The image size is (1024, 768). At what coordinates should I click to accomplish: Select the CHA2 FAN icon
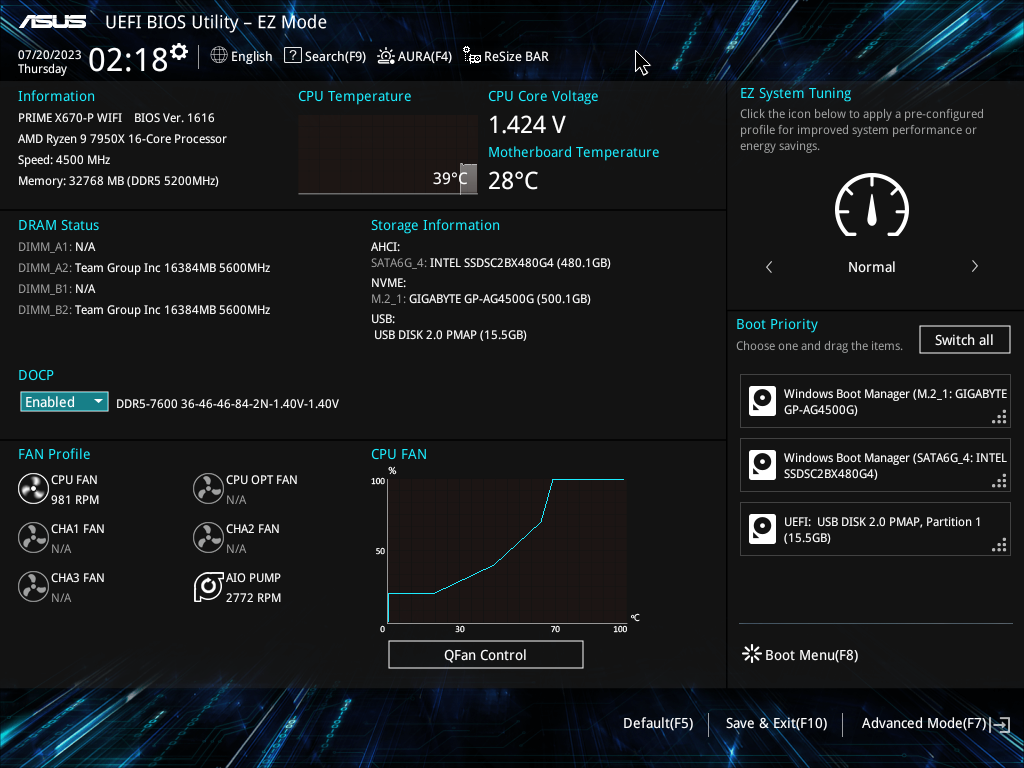208,537
